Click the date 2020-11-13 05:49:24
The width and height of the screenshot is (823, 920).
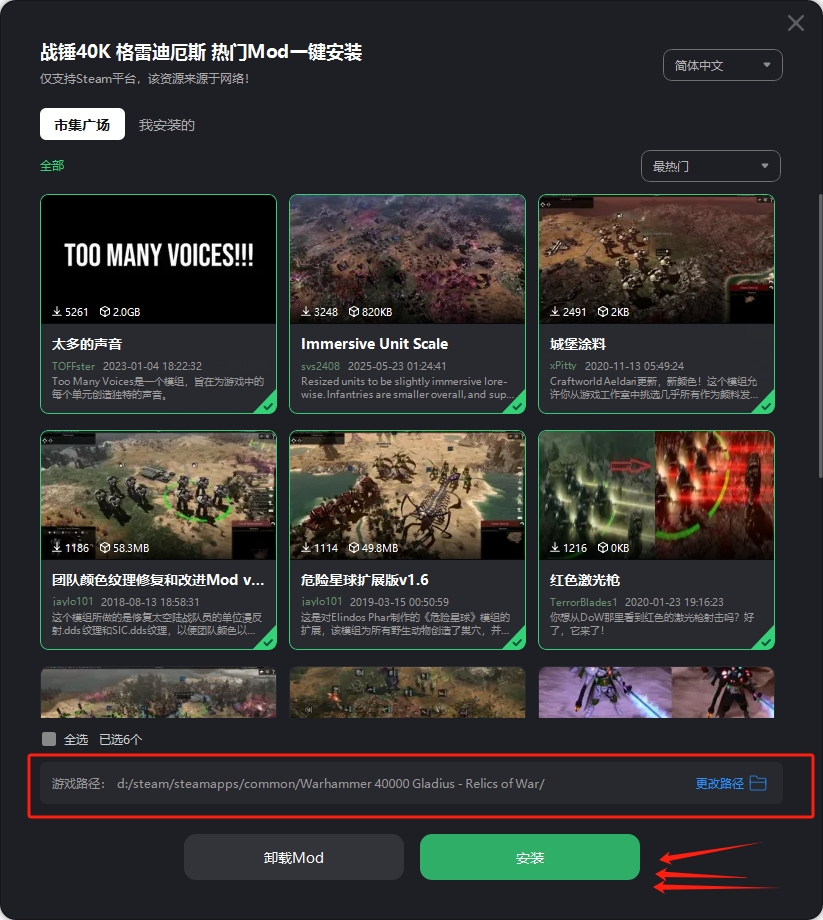click(634, 366)
